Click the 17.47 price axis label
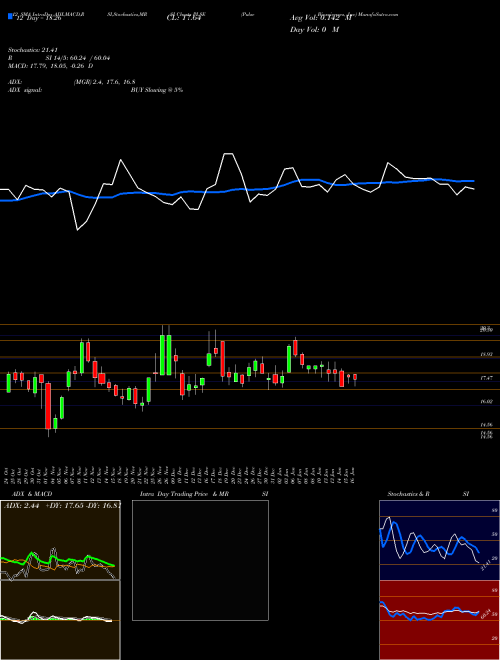Viewport: 500px width, 660px height. pyautogui.click(x=487, y=378)
